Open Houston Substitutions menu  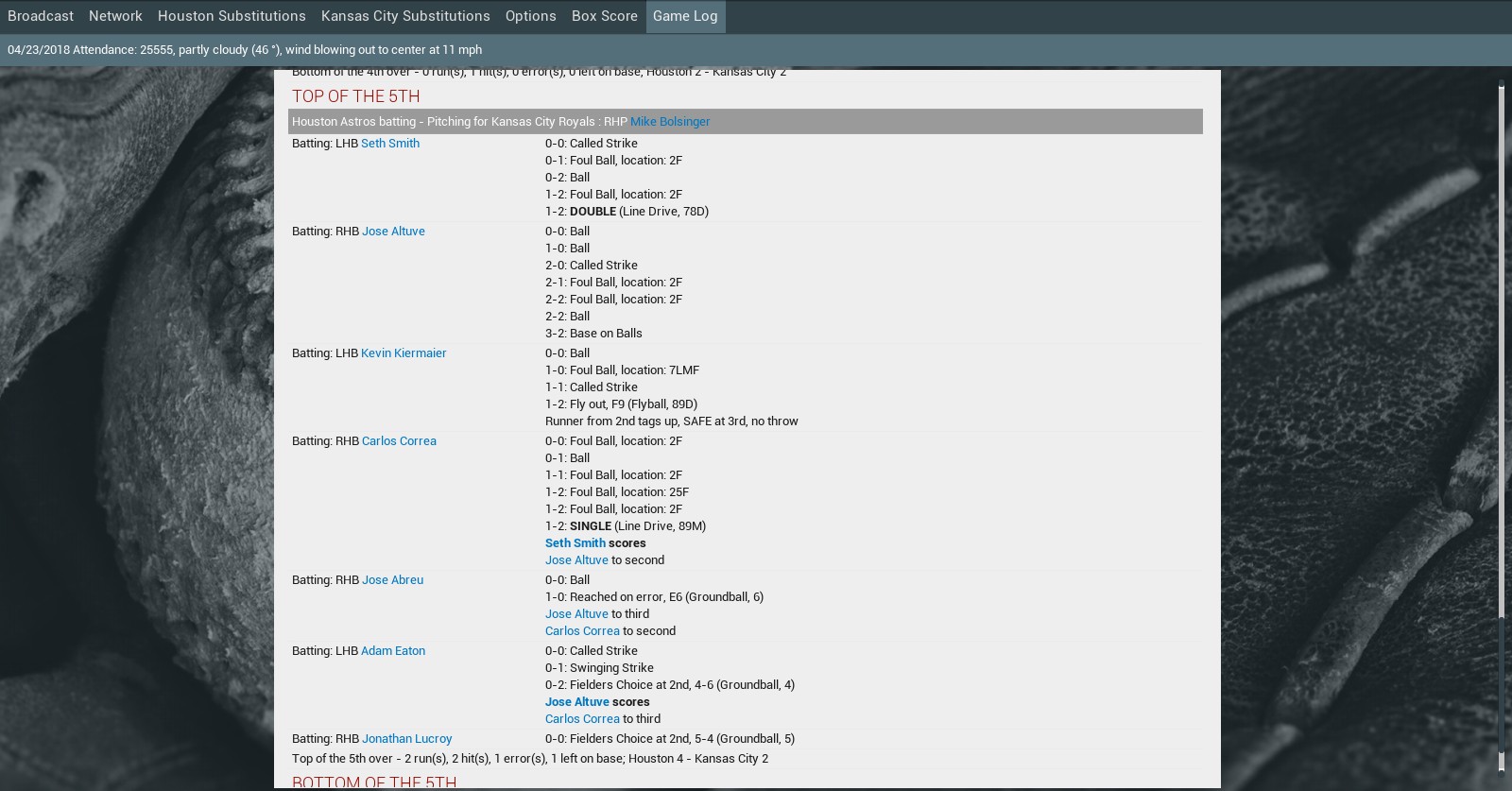(232, 16)
